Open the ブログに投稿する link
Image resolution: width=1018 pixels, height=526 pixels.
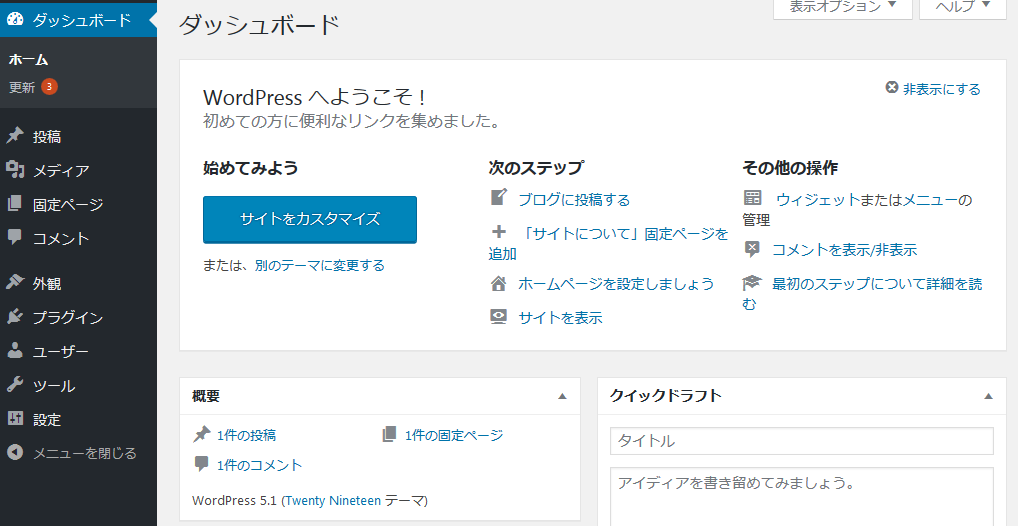click(x=574, y=199)
